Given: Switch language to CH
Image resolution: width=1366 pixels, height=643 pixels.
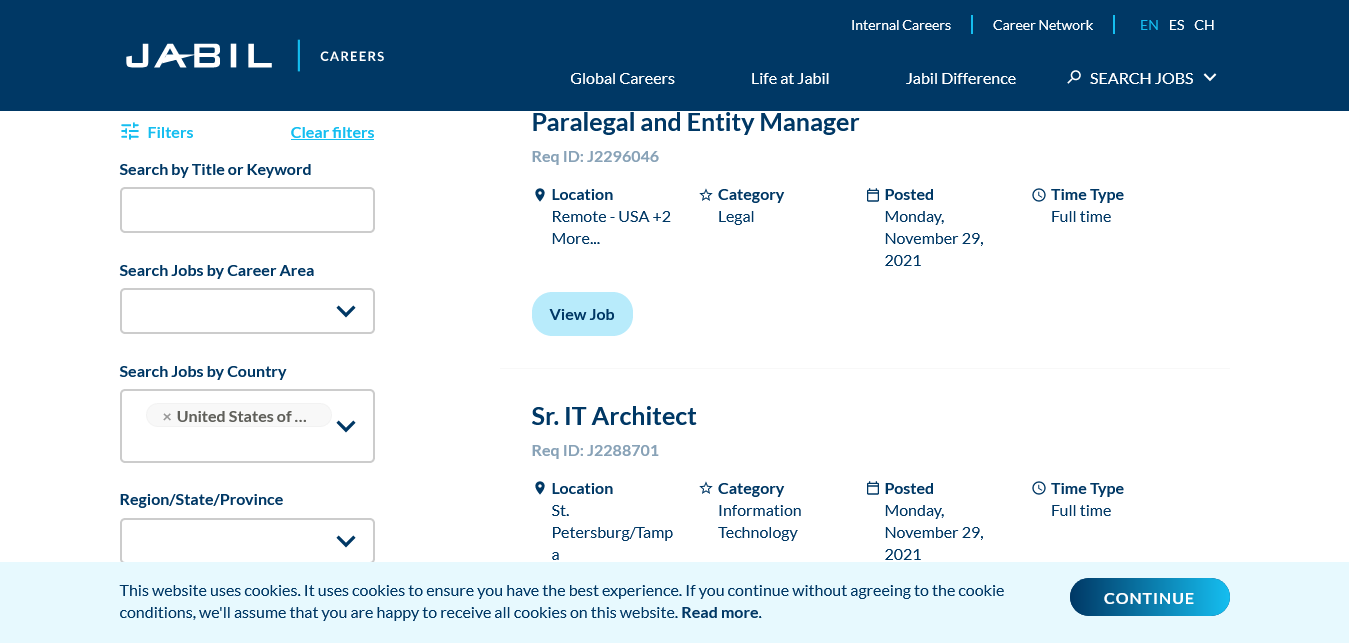Looking at the screenshot, I should 1204,25.
